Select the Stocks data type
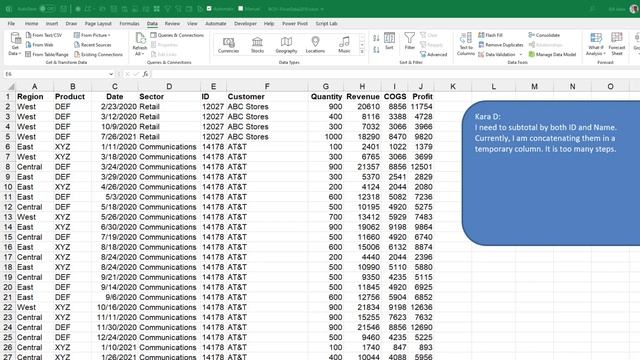The height and width of the screenshot is (360, 640). click(257, 45)
